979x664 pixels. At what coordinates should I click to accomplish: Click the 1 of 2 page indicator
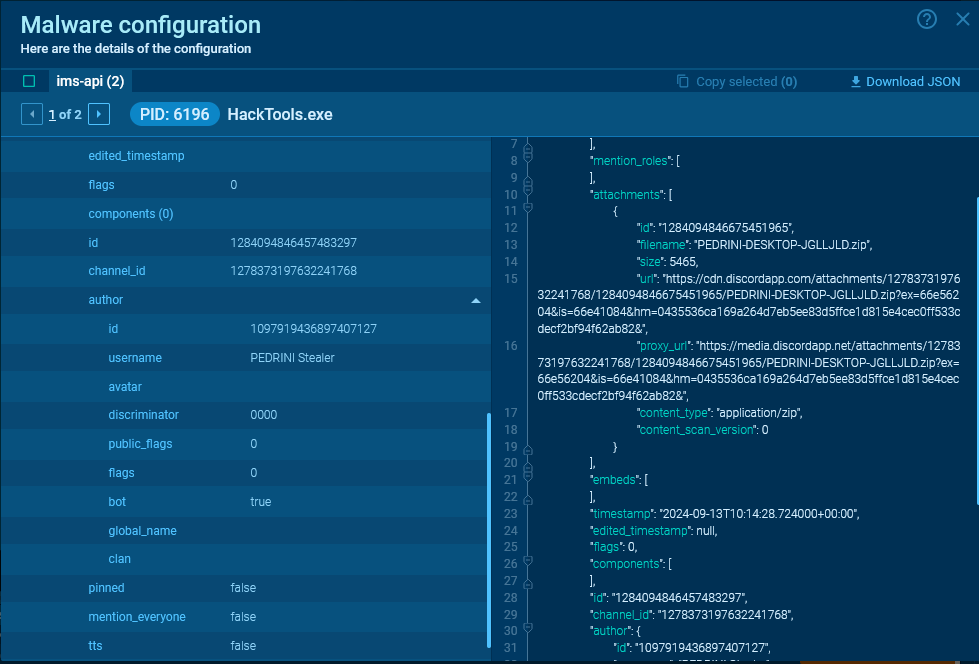pyautogui.click(x=65, y=114)
